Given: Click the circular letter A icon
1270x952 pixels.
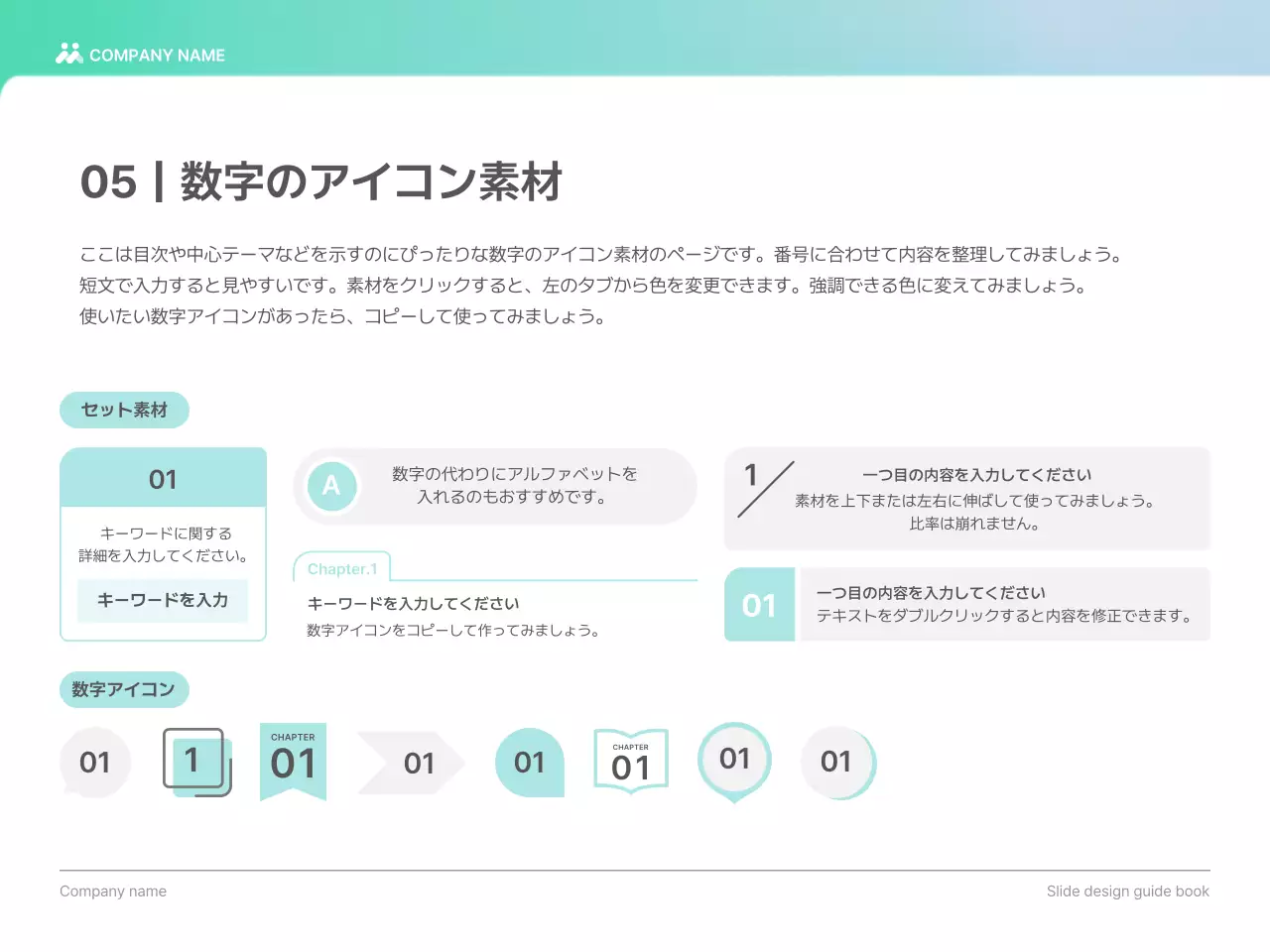Looking at the screenshot, I should [x=331, y=486].
